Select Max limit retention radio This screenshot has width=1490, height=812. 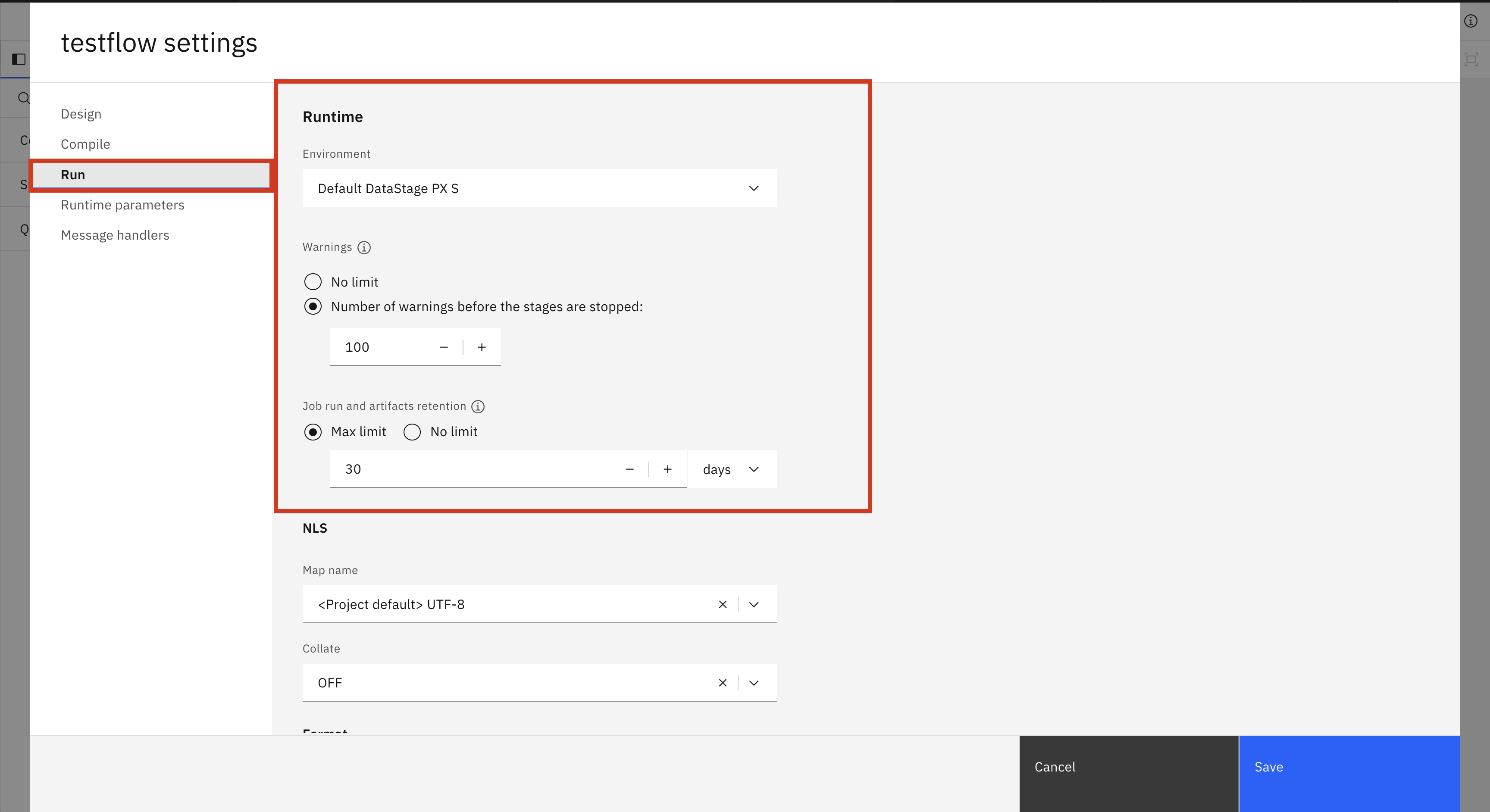pos(313,432)
